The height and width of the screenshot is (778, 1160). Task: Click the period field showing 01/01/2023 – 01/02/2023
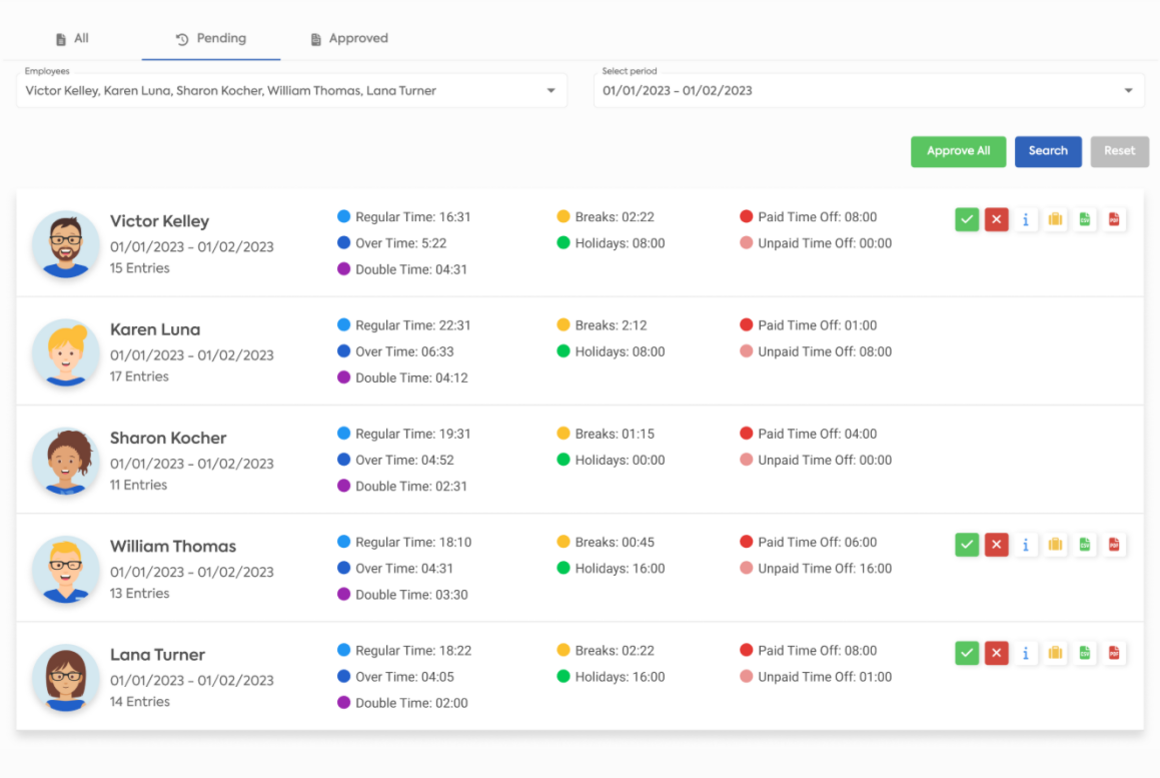click(869, 90)
